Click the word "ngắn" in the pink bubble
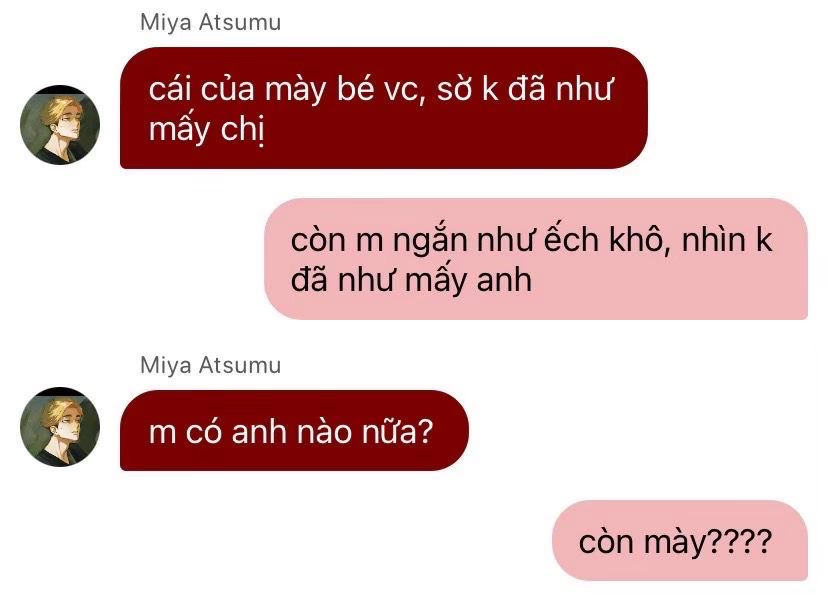Screen dimensions: 828x606 430,241
